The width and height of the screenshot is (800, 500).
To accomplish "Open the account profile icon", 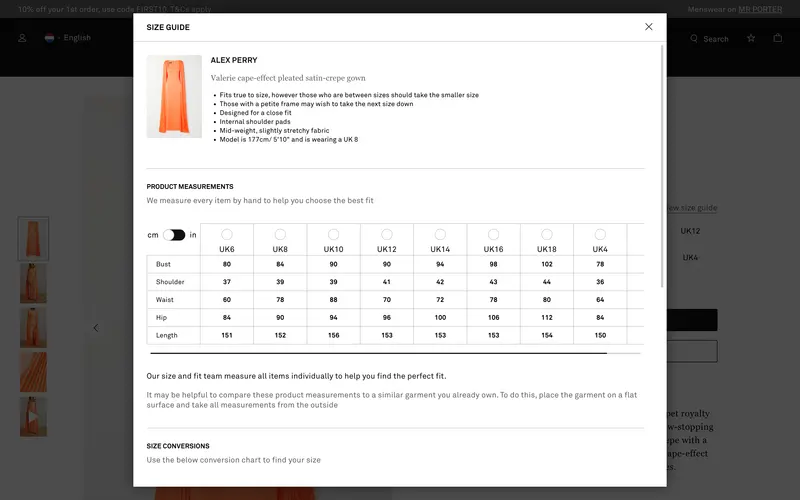I will [22, 38].
